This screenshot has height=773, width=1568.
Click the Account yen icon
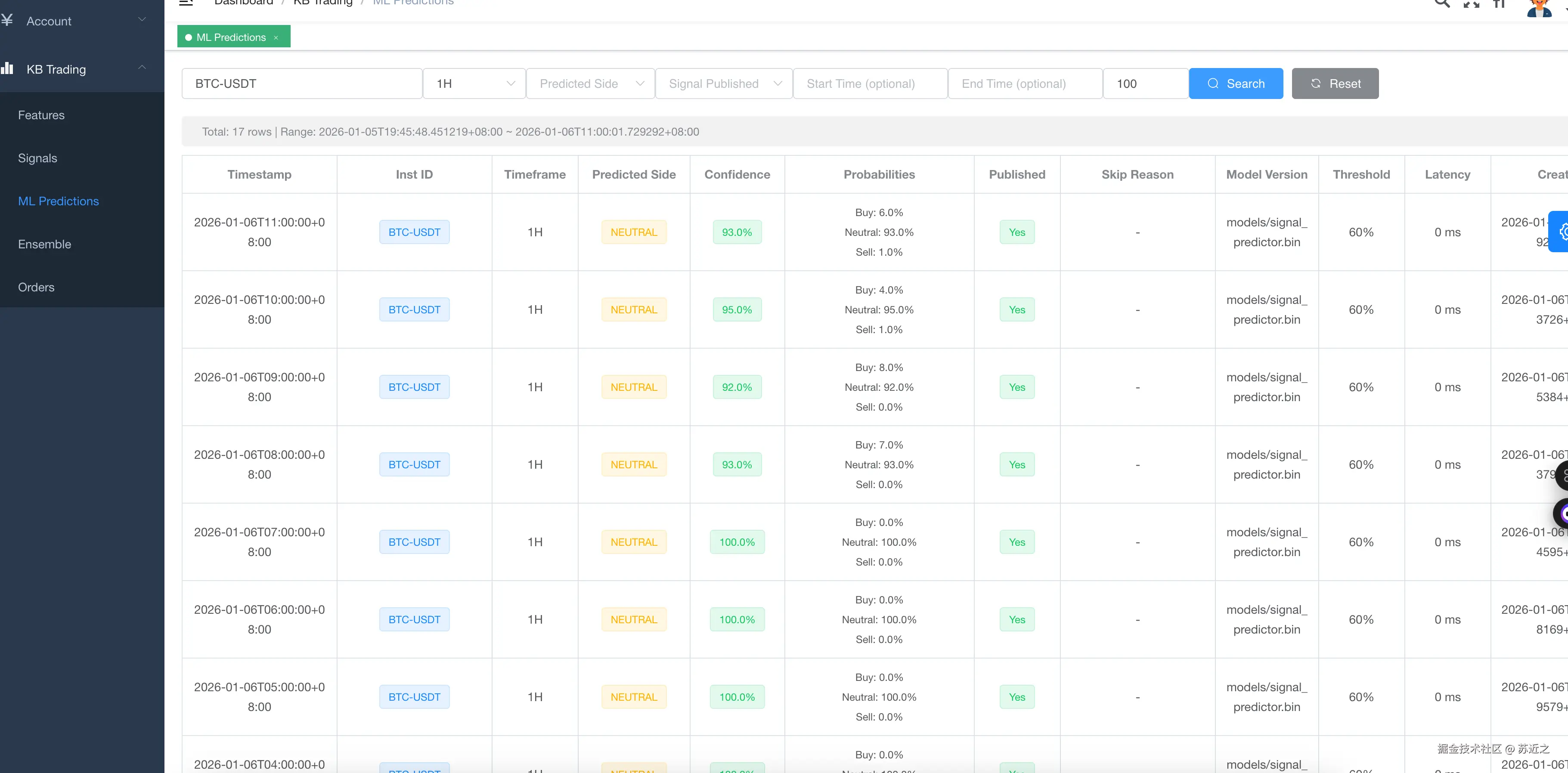click(7, 21)
